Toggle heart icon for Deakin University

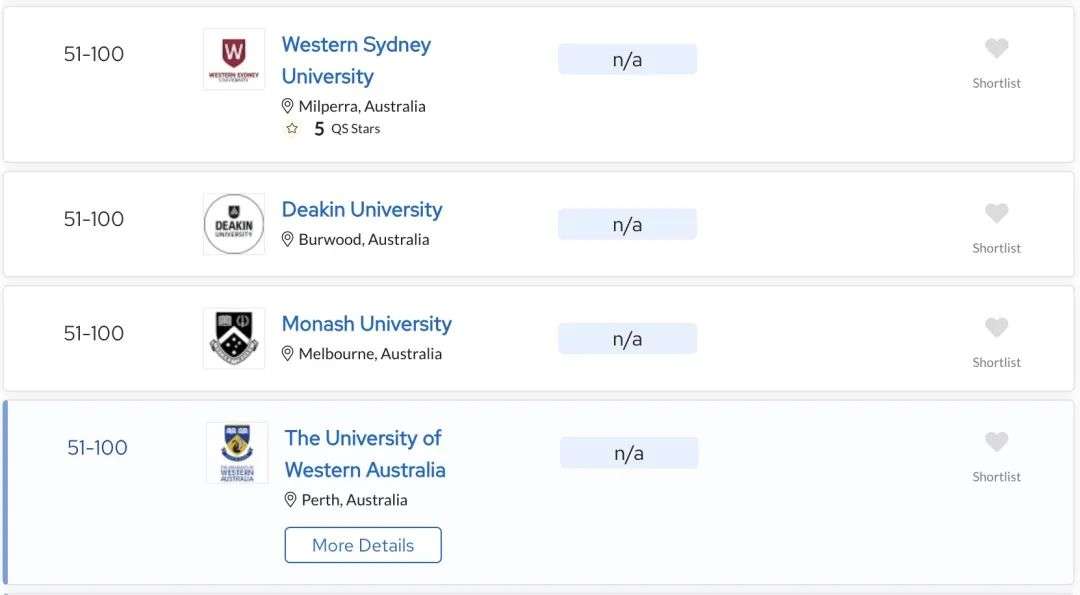[996, 213]
